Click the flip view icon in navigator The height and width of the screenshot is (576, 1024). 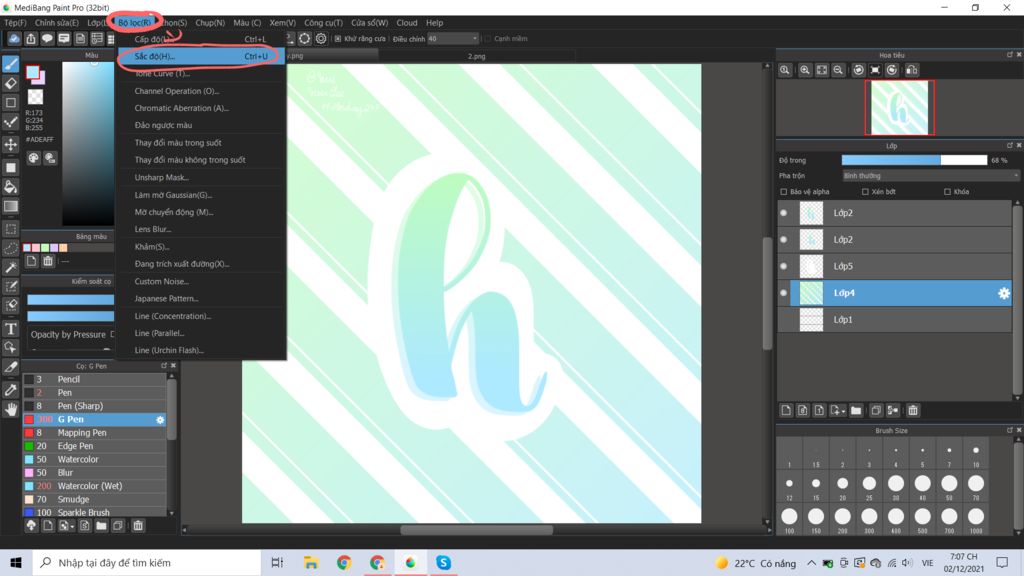pos(912,70)
